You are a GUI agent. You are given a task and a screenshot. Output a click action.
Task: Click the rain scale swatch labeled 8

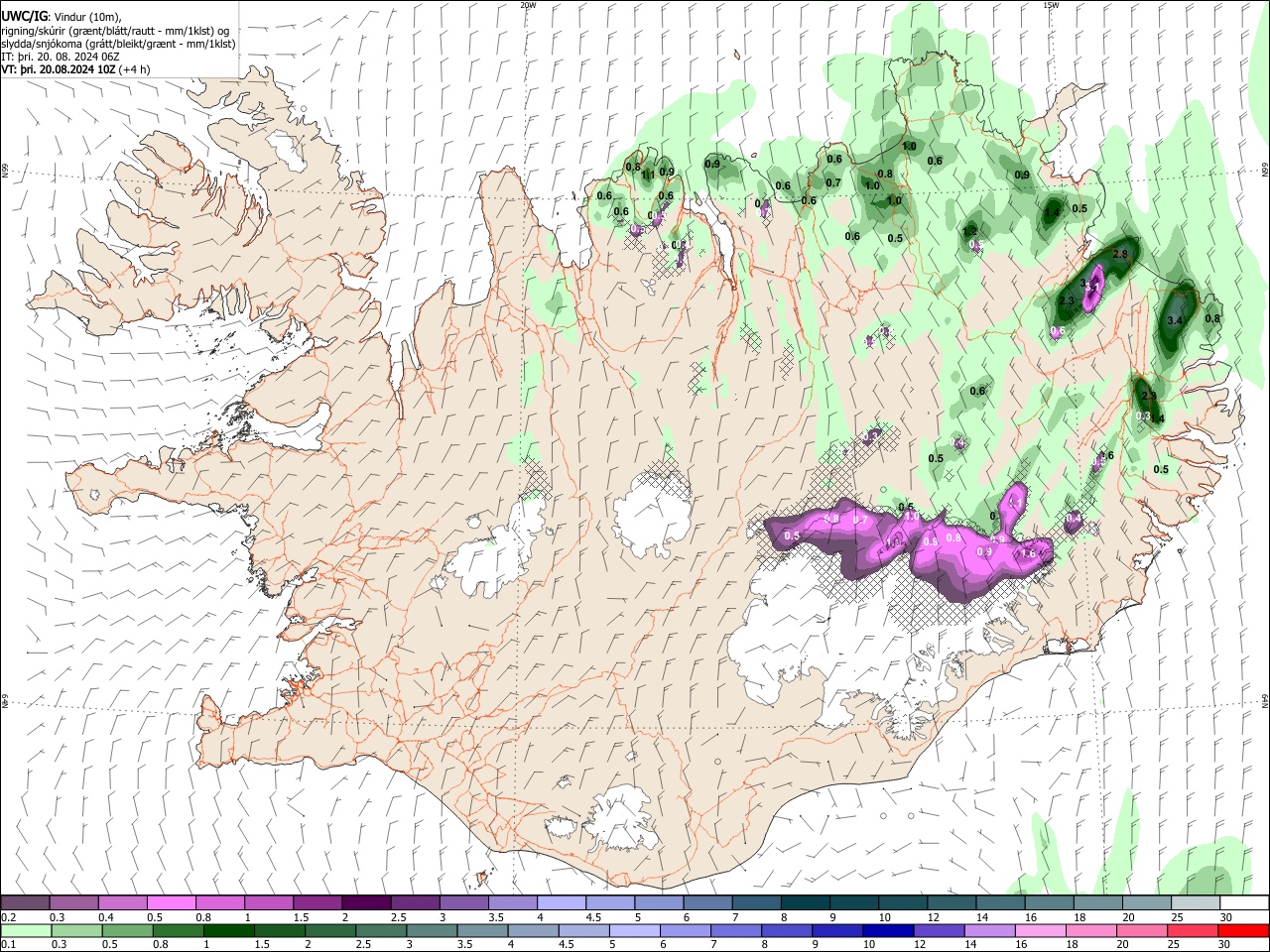pos(787,930)
